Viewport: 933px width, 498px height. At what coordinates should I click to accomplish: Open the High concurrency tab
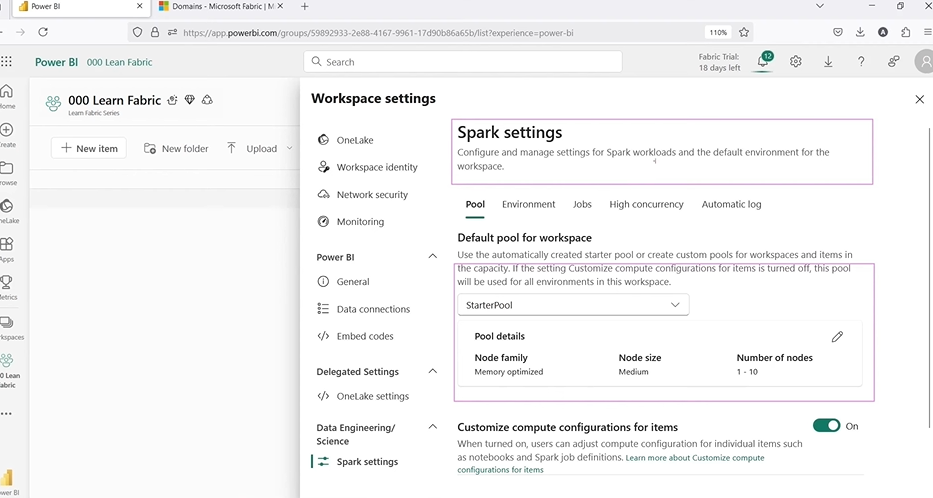point(646,204)
